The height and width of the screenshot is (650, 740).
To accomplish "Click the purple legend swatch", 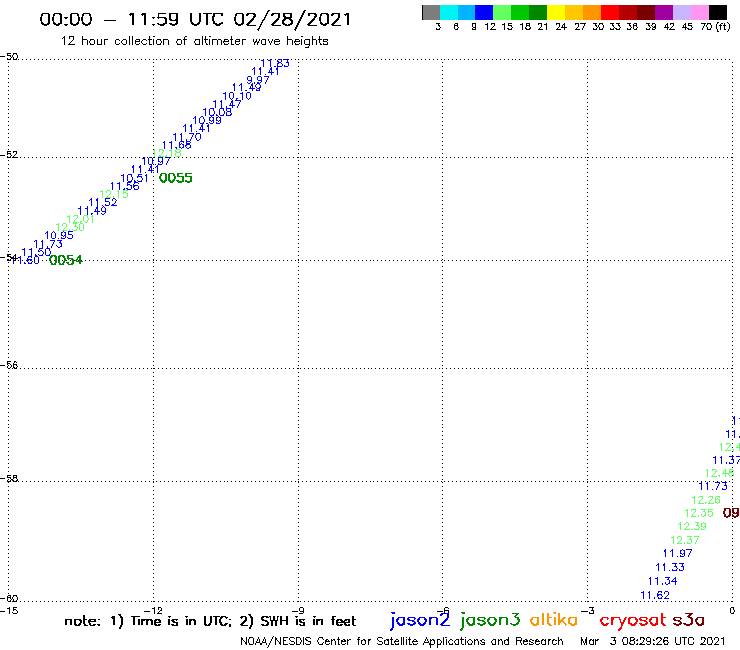I will coord(664,12).
